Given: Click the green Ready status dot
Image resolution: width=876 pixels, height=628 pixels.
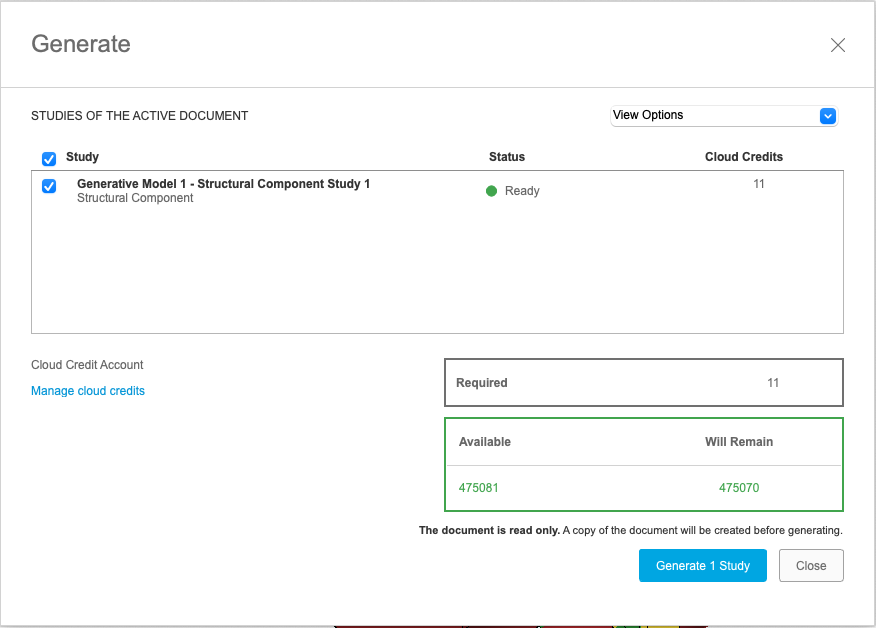Looking at the screenshot, I should coord(491,191).
